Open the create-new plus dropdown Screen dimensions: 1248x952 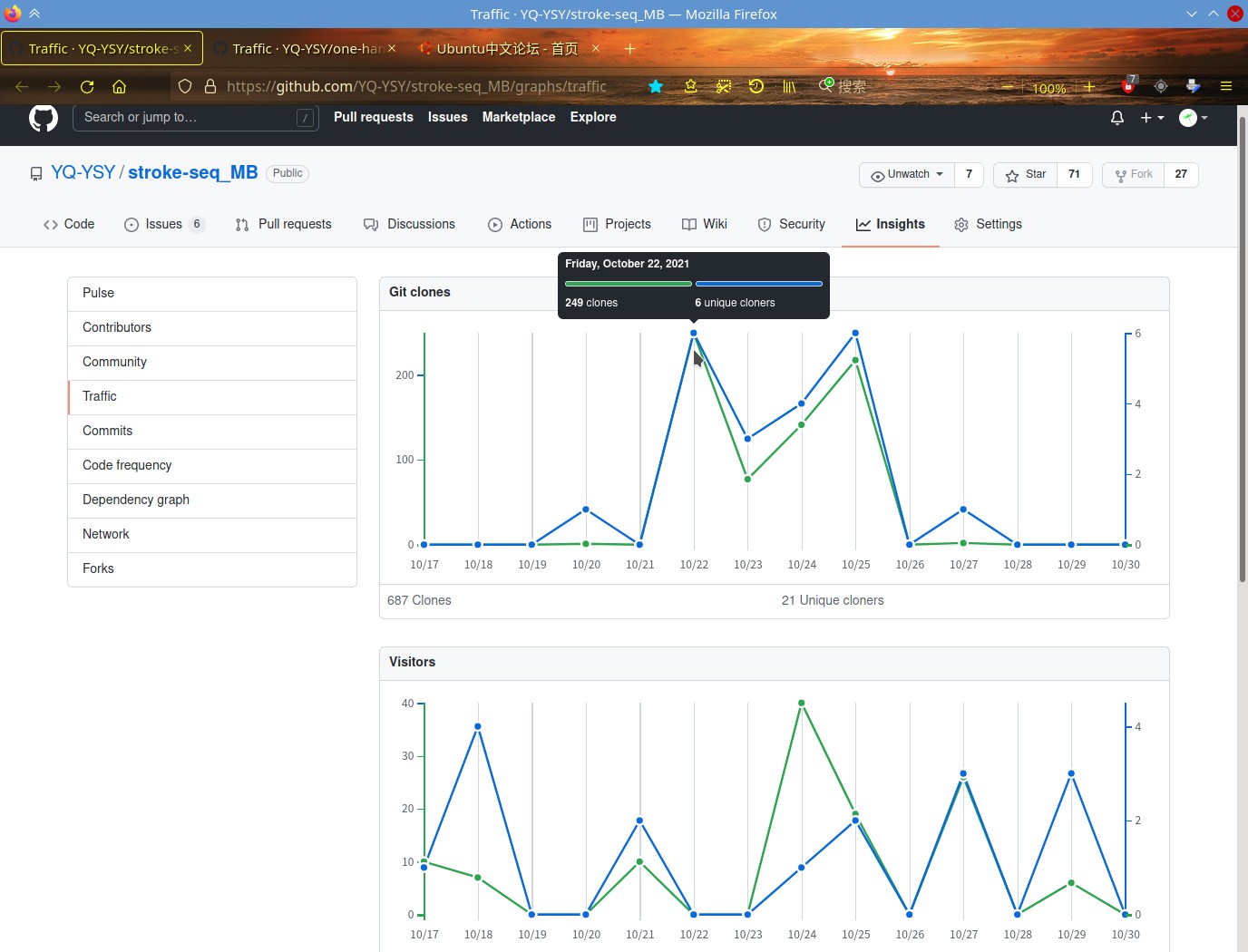[x=1152, y=118]
